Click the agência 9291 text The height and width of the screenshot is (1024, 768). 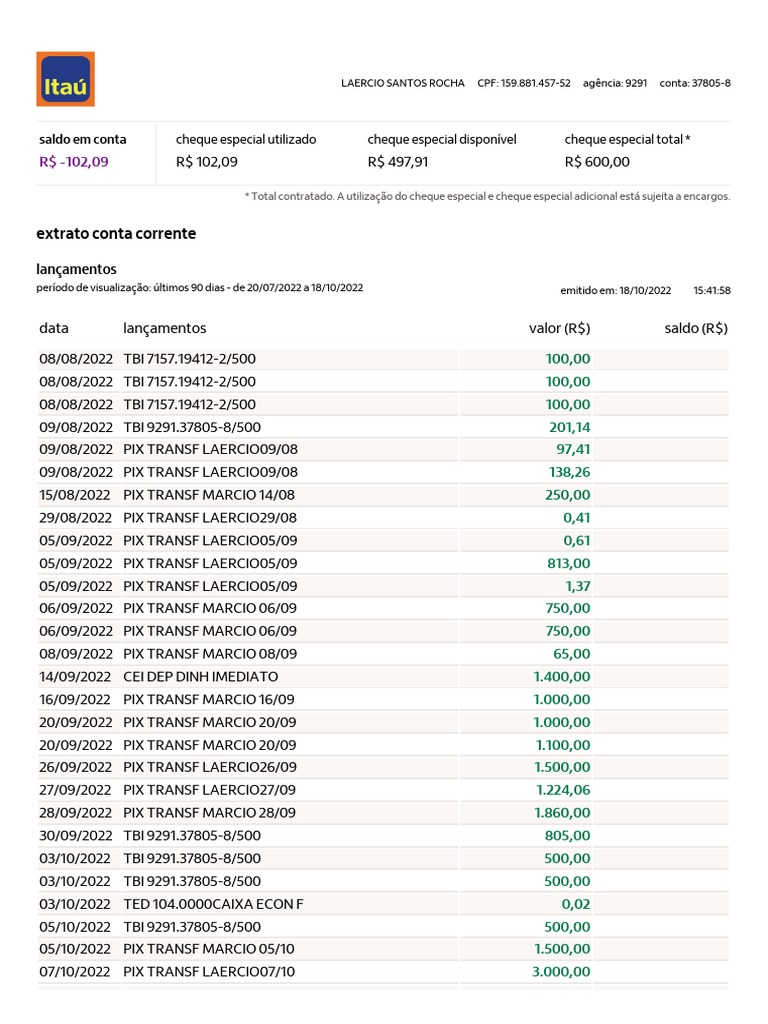click(x=615, y=83)
